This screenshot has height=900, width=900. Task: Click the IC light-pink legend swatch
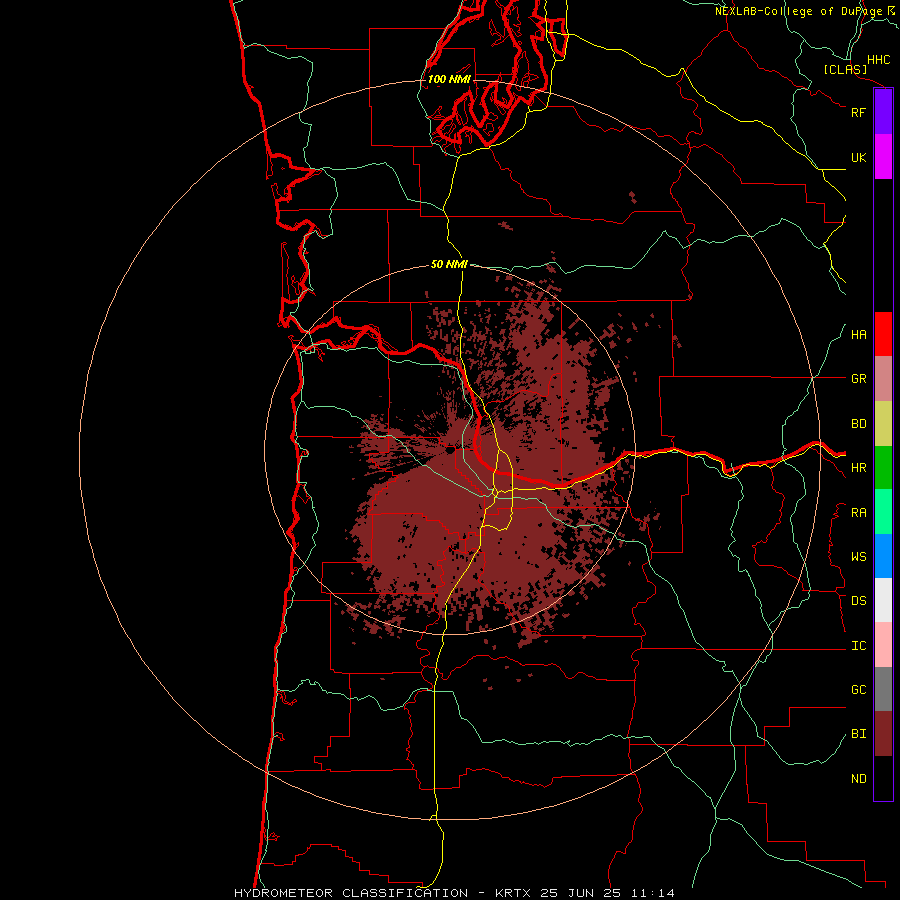(883, 645)
